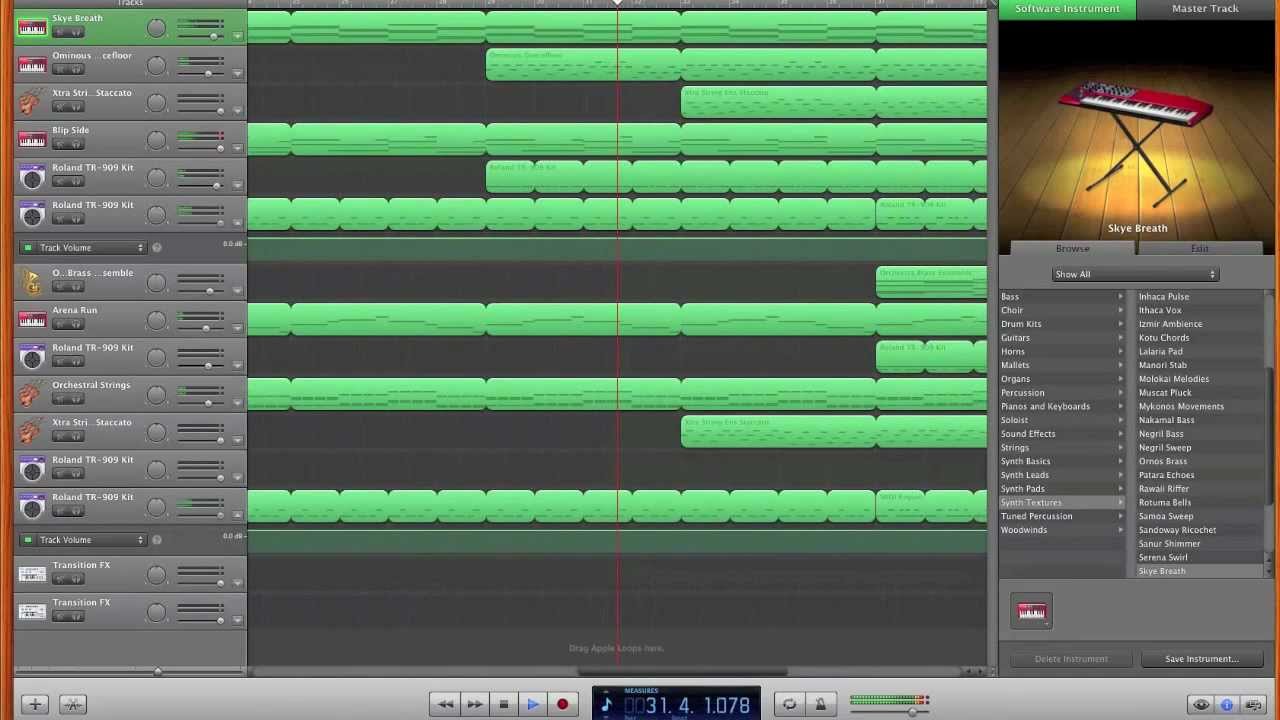The height and width of the screenshot is (720, 1280).
Task: Select the Arena Run track keyboard icon
Action: click(32, 320)
